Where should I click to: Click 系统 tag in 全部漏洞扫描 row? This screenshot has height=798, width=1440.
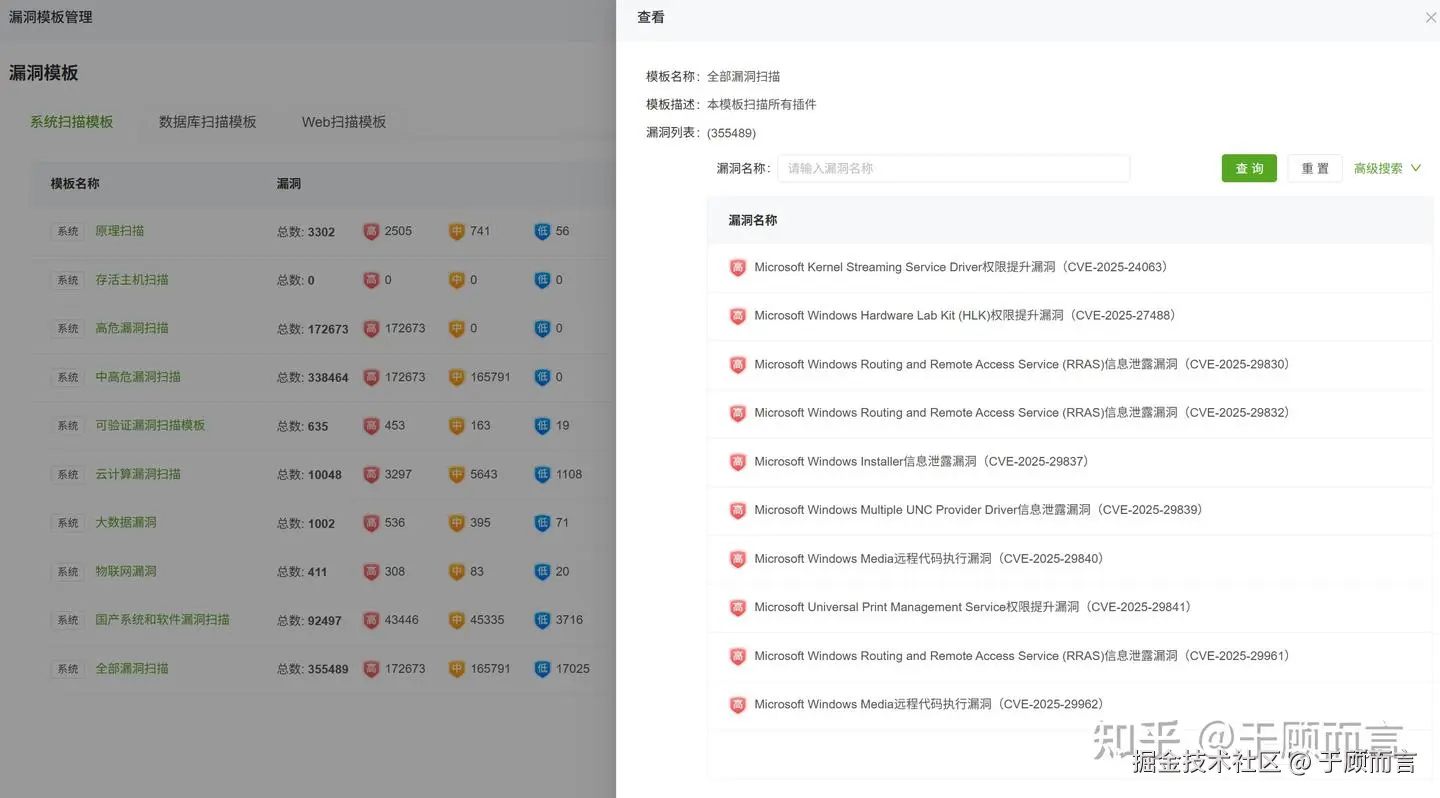pyautogui.click(x=68, y=669)
